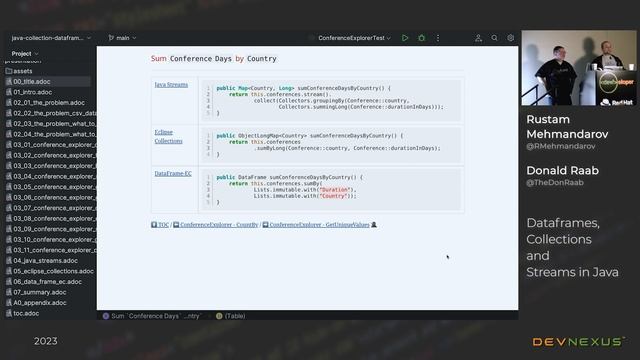Open 03_10_conference_explorer file
This screenshot has width=640, height=360.
[51, 240]
